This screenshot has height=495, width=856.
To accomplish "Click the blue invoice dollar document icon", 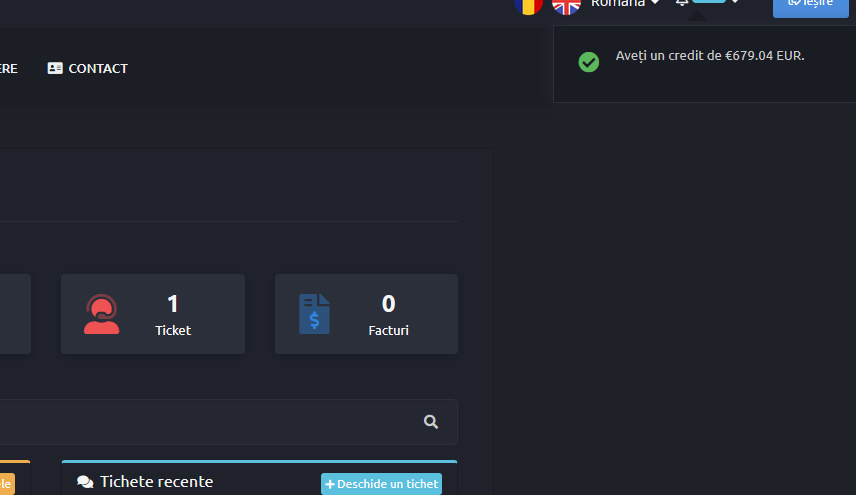I will (x=314, y=314).
